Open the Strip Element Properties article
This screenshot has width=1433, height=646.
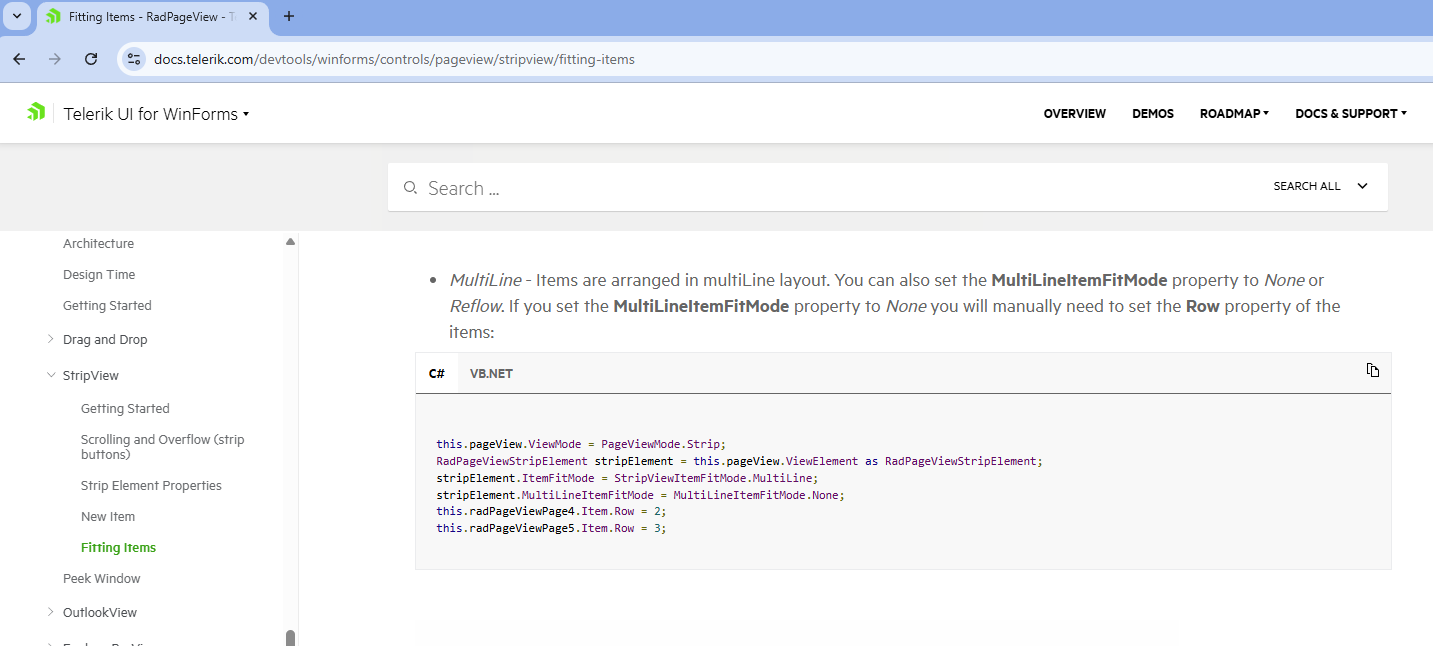click(151, 486)
